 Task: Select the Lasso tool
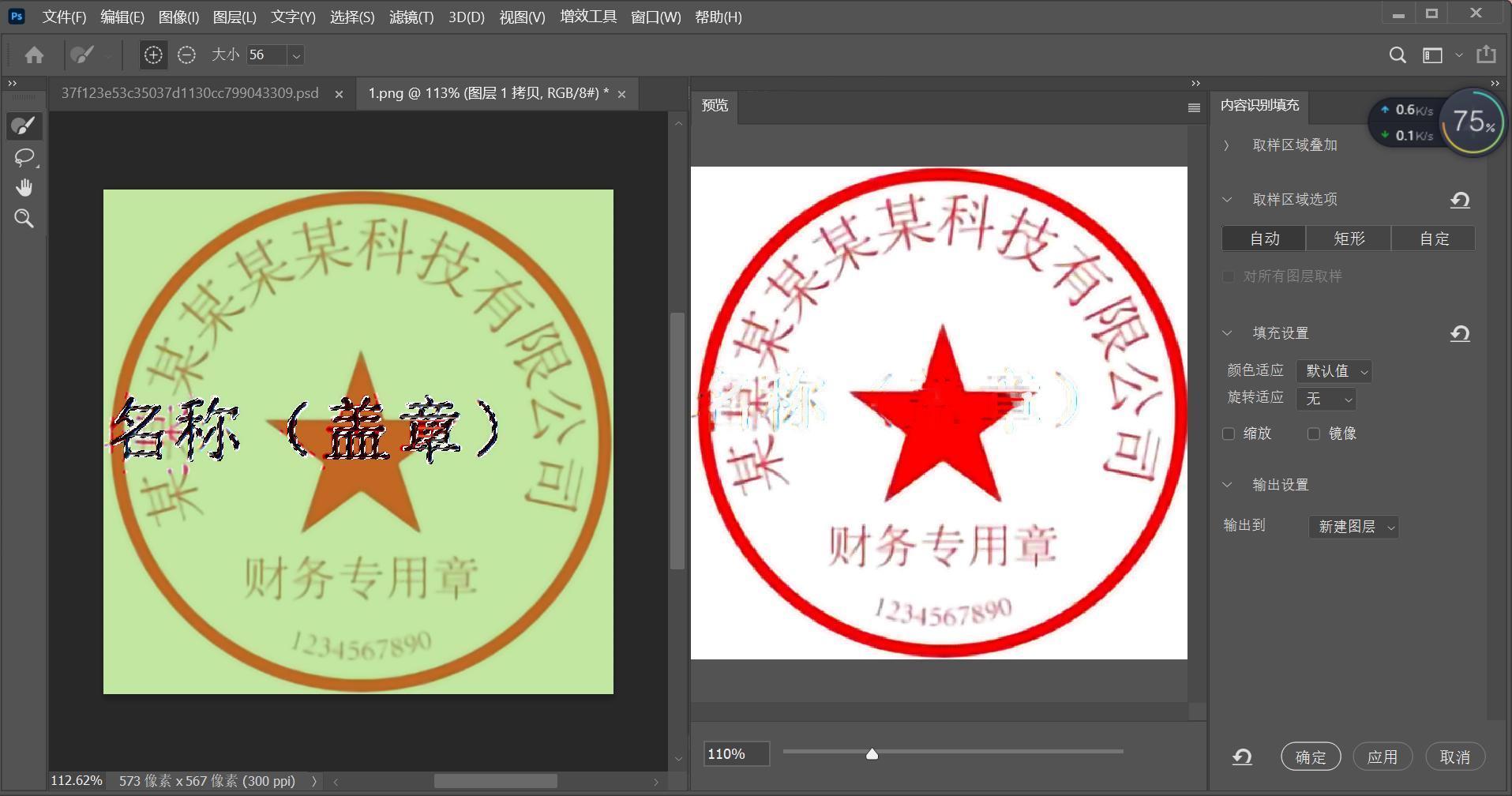[24, 156]
